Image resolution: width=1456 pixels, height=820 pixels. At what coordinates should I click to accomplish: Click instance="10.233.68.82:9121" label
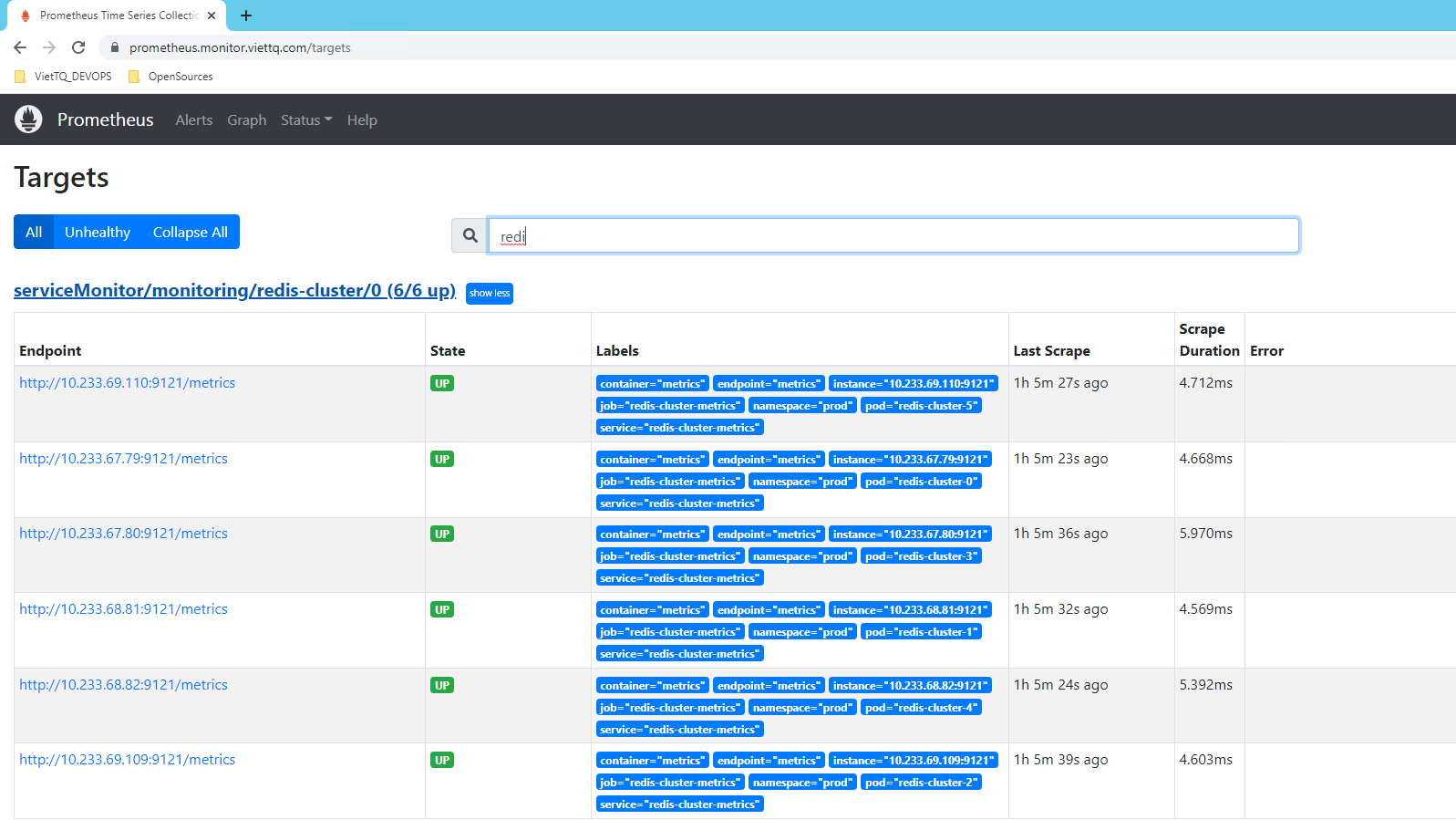(x=910, y=686)
